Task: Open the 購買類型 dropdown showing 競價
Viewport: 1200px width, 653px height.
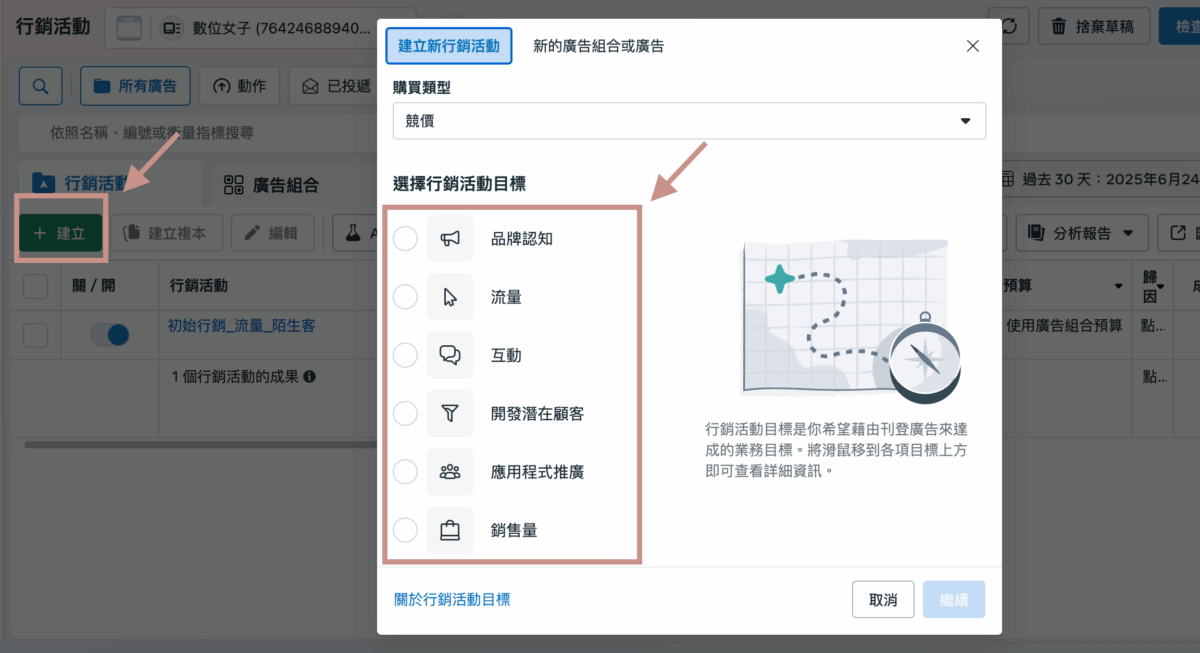Action: [689, 121]
